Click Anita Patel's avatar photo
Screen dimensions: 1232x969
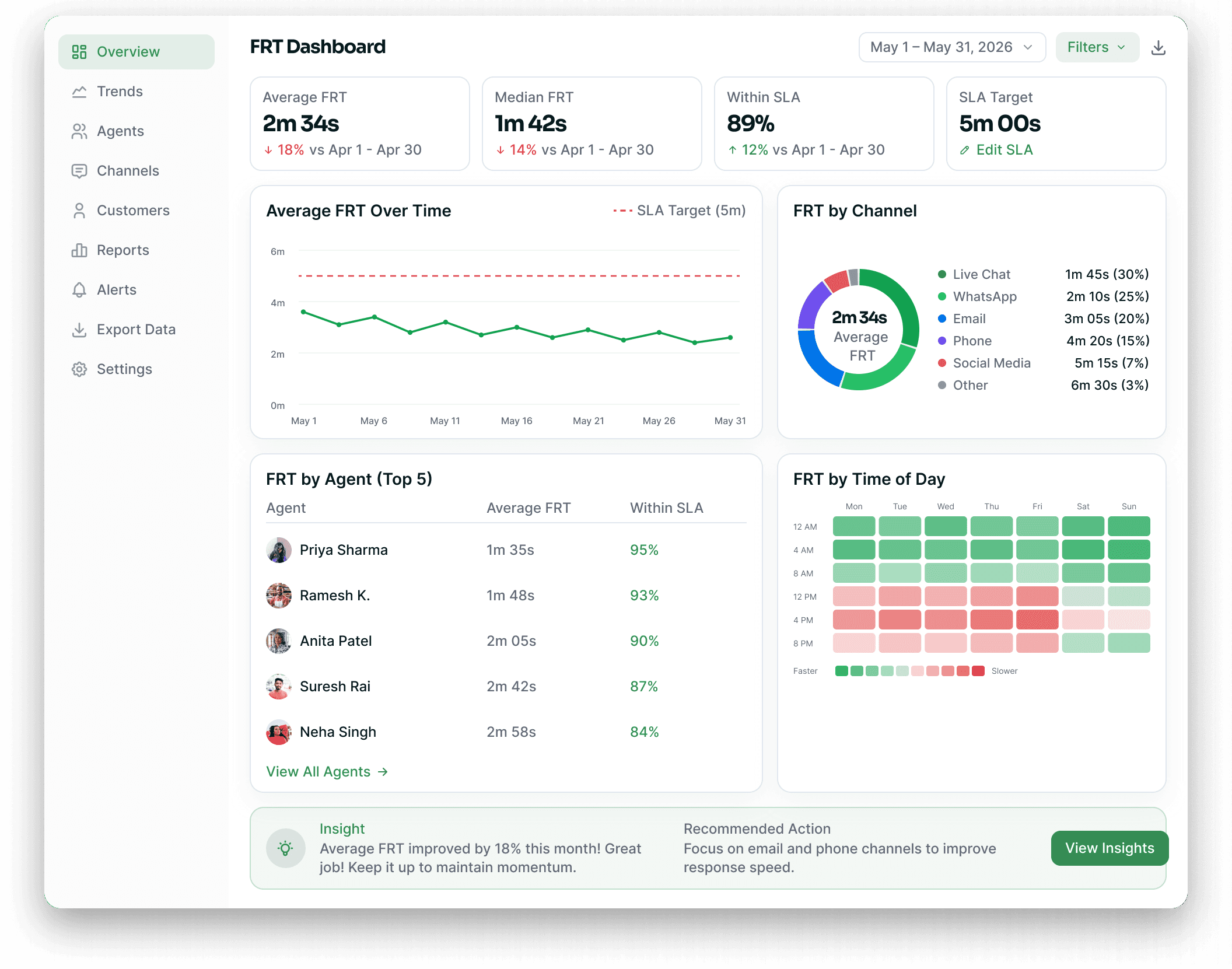point(279,641)
